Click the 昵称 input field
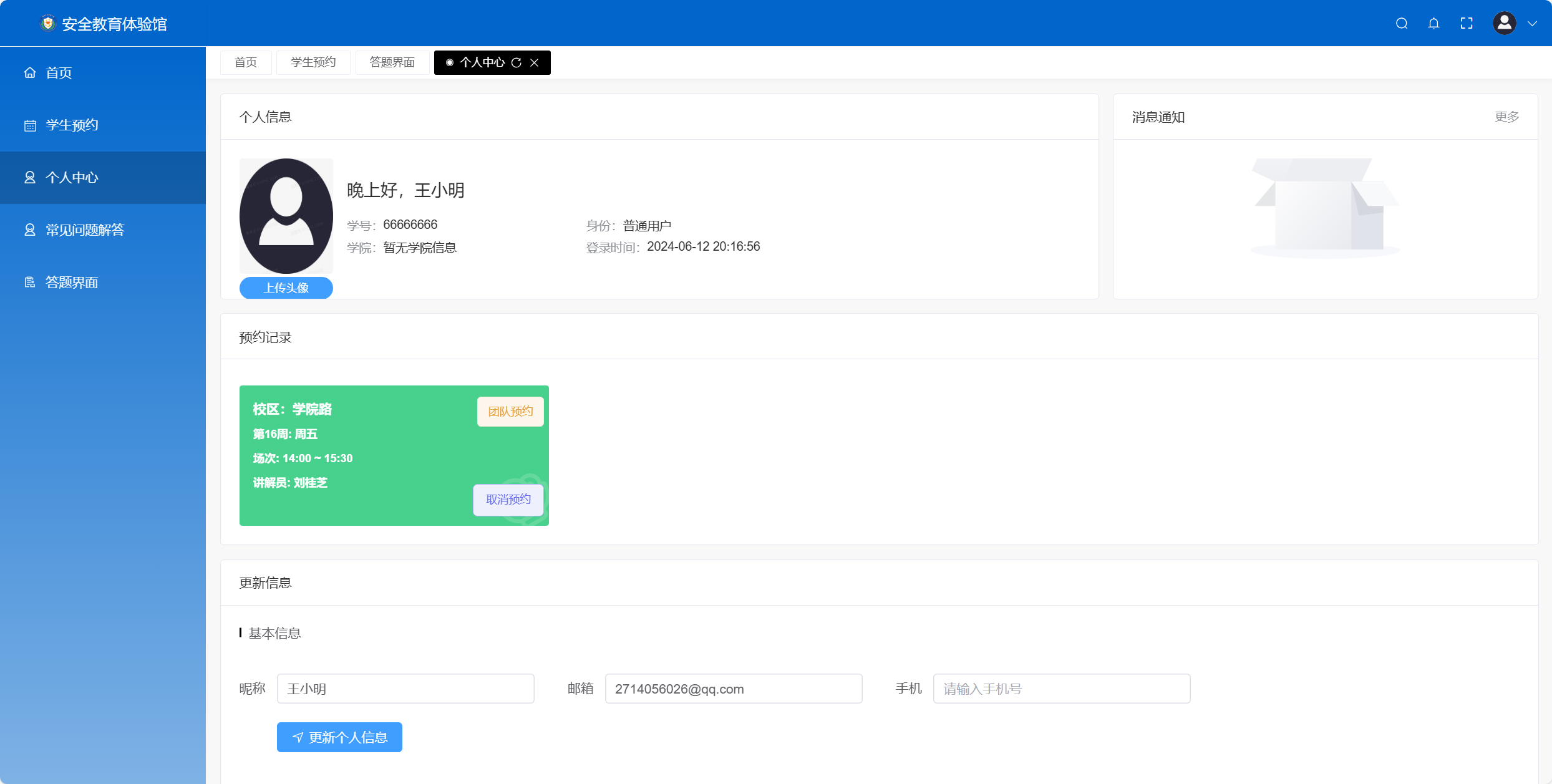Viewport: 1552px width, 784px height. click(x=405, y=689)
